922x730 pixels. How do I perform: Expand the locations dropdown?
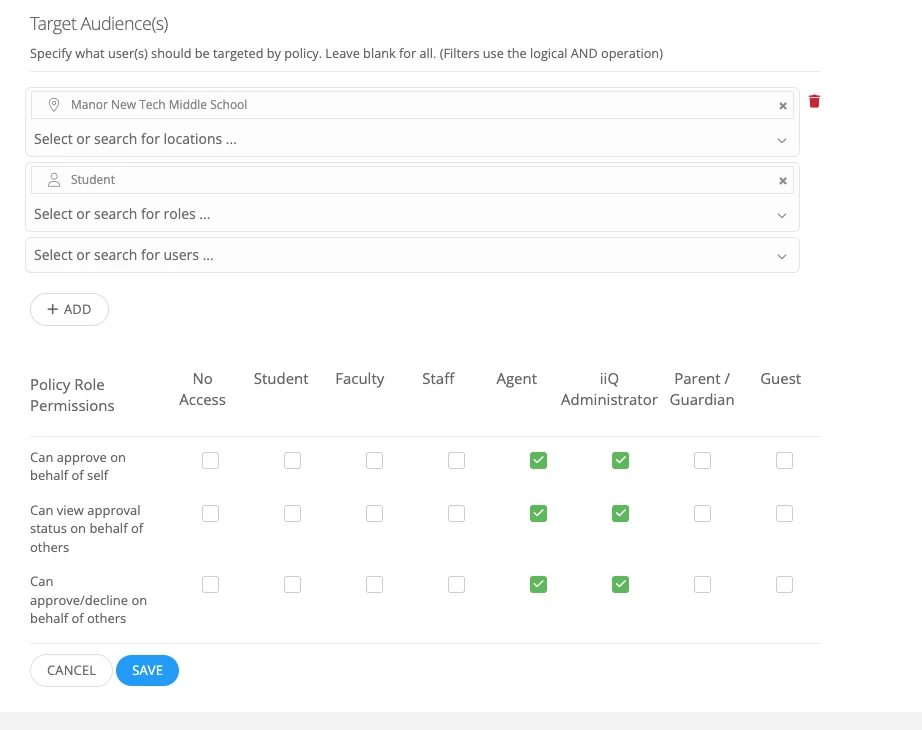click(x=782, y=140)
